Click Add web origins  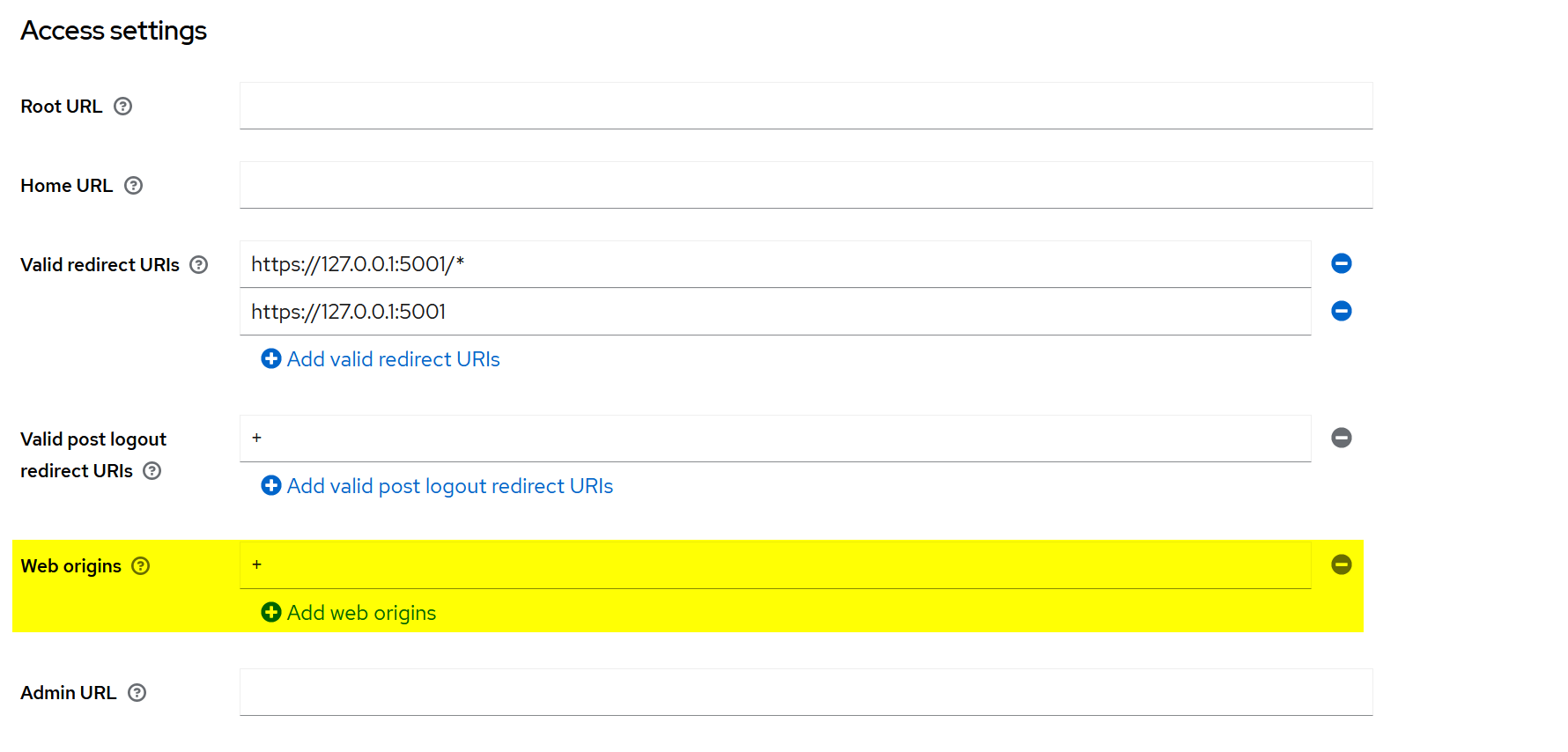[361, 613]
